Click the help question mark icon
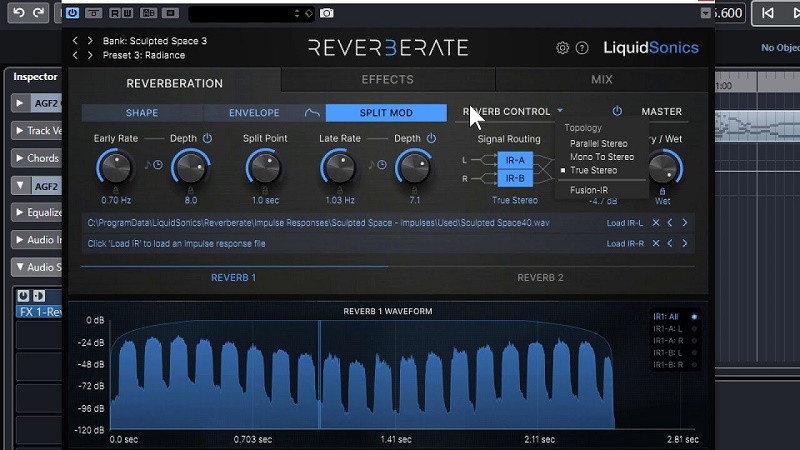The image size is (800, 450). 582,48
